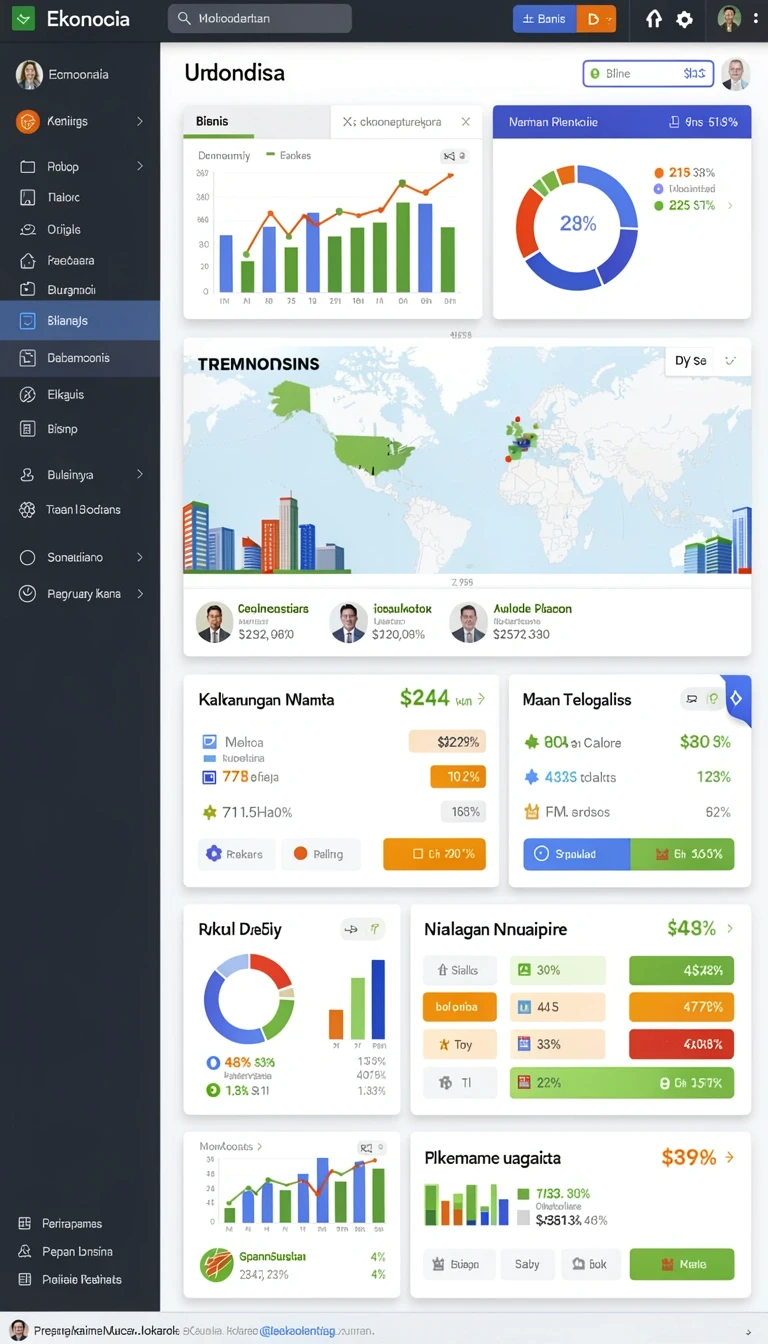Open Kenirgs orange icon in sidebar
Screen dimensions: 768x1344
pyautogui.click(x=28, y=121)
